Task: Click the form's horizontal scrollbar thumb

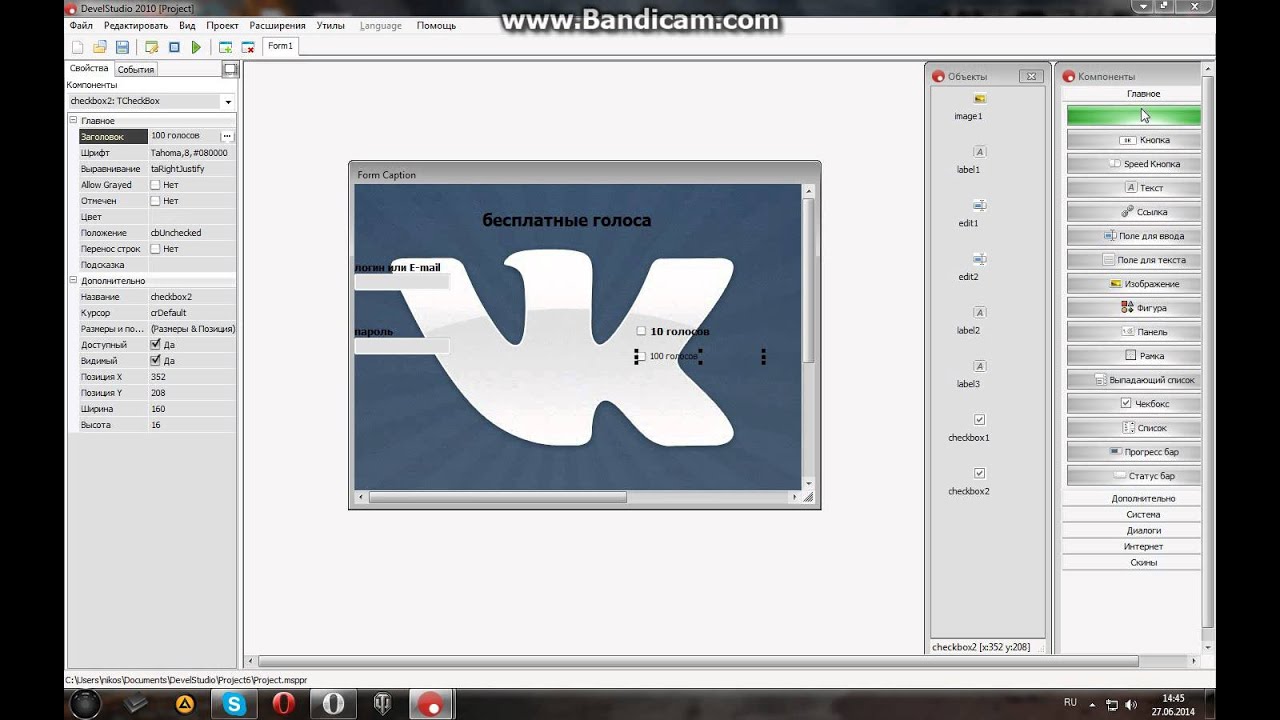Action: (x=497, y=497)
